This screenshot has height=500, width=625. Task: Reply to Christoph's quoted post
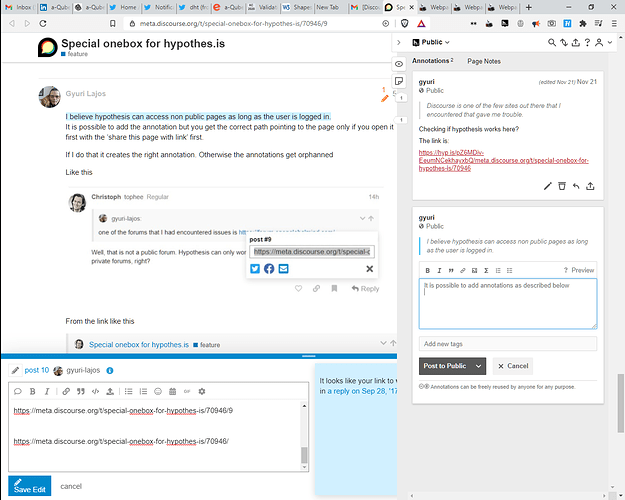365,289
